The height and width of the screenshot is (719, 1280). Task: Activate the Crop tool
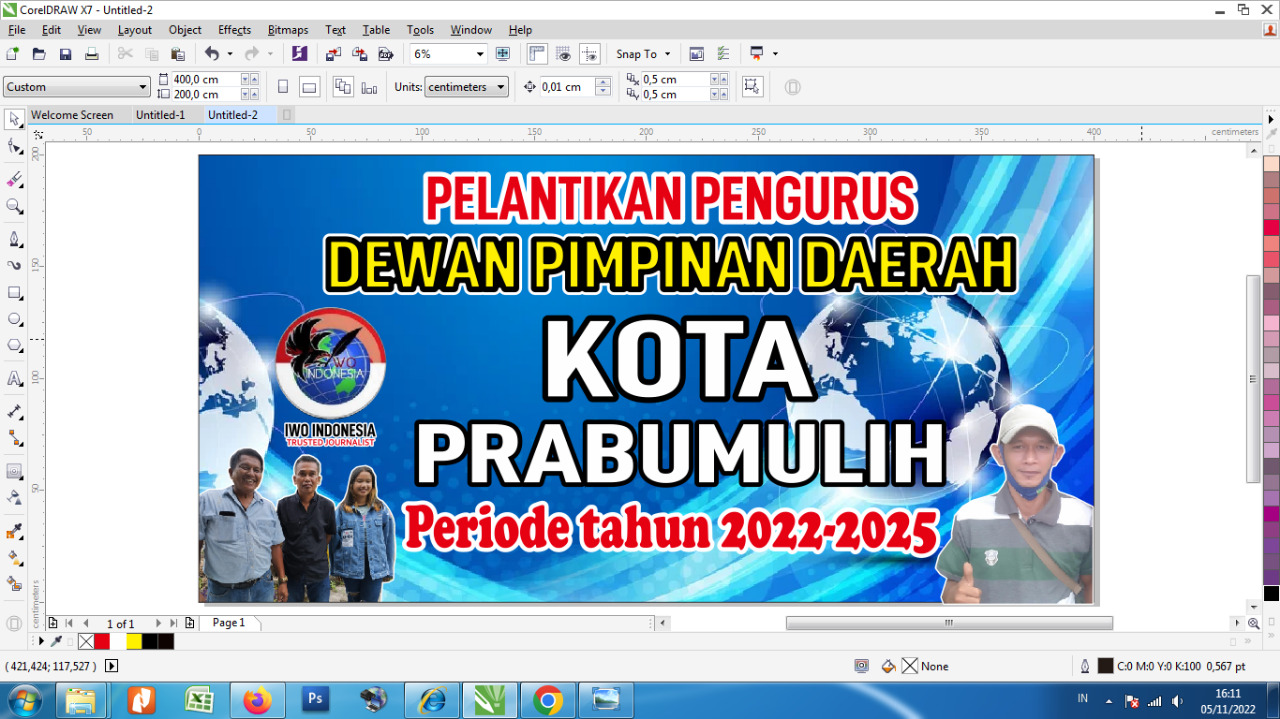tap(15, 180)
